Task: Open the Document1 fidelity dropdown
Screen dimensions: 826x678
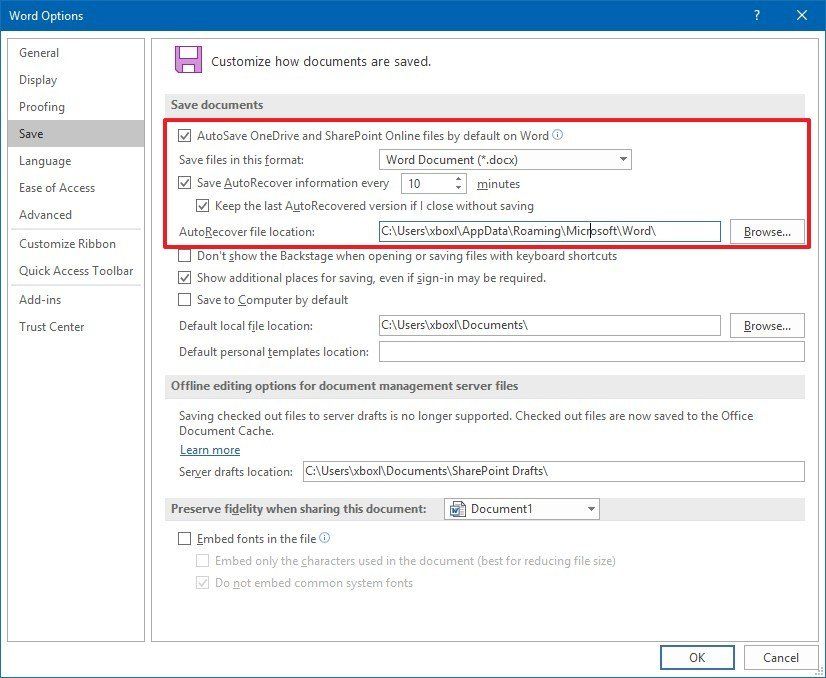Action: point(589,508)
